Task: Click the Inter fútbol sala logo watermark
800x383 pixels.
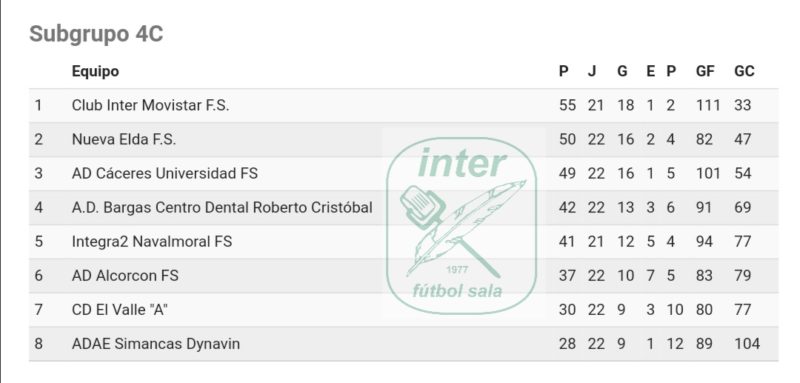Action: pos(462,225)
